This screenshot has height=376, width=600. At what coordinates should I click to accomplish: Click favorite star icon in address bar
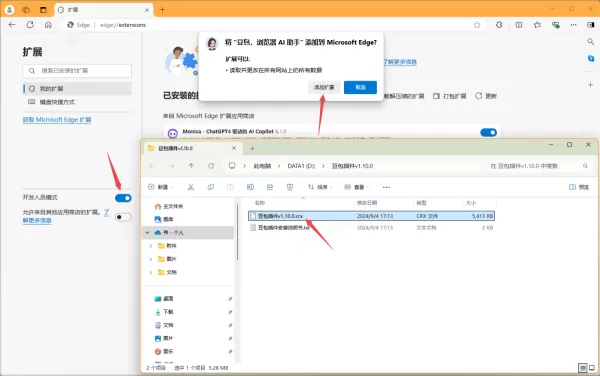click(x=477, y=25)
